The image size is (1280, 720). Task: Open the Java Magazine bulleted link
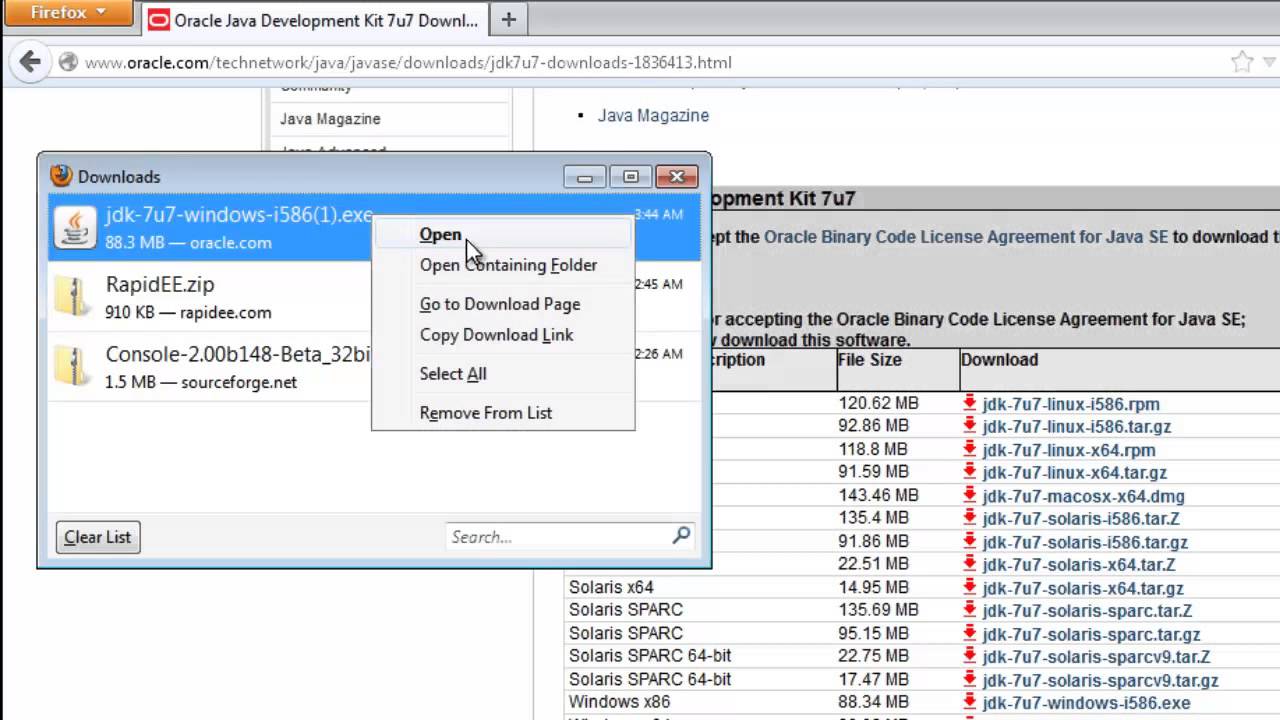(x=653, y=115)
